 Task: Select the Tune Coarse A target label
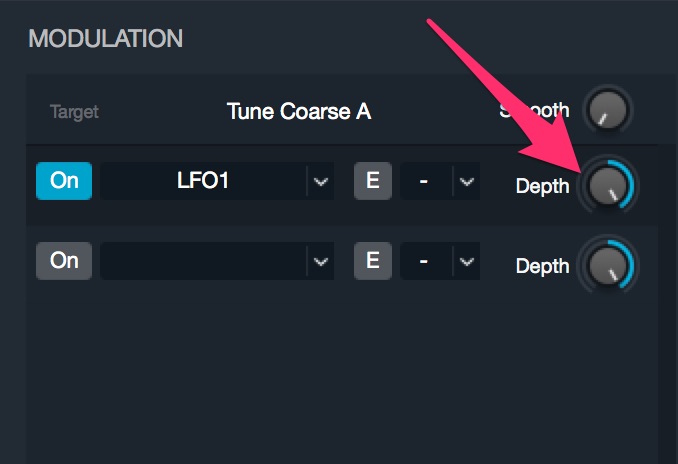click(299, 112)
